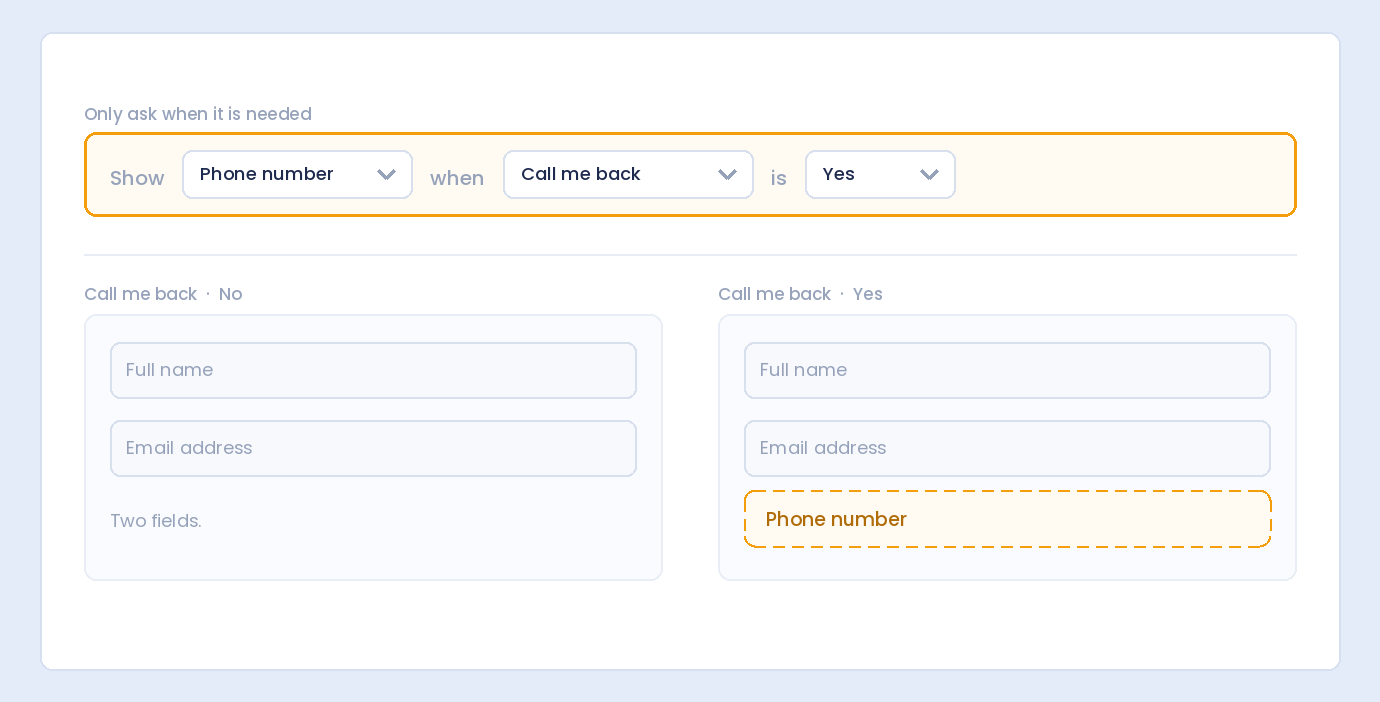Open the Yes value dropdown

[880, 175]
